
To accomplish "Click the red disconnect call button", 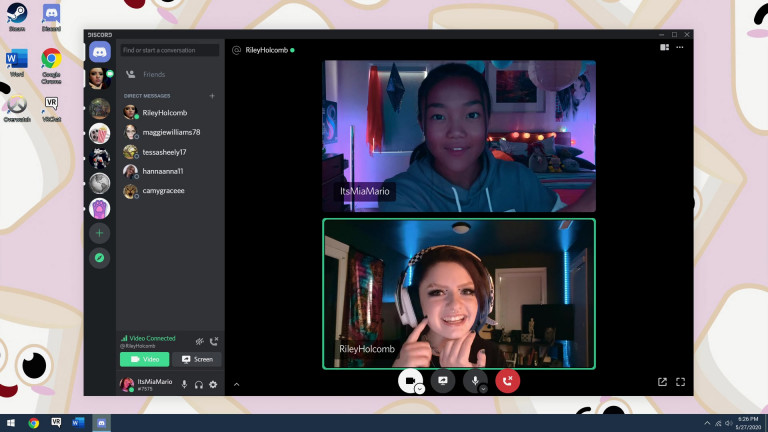I will click(507, 381).
